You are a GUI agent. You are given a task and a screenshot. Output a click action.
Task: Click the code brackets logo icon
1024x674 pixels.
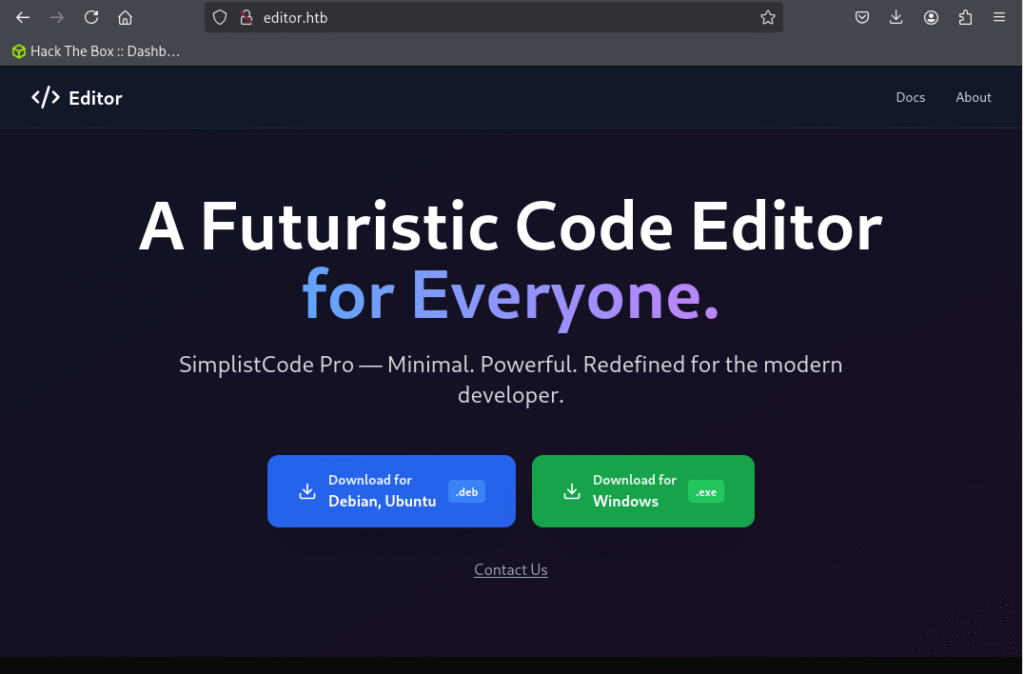46,98
